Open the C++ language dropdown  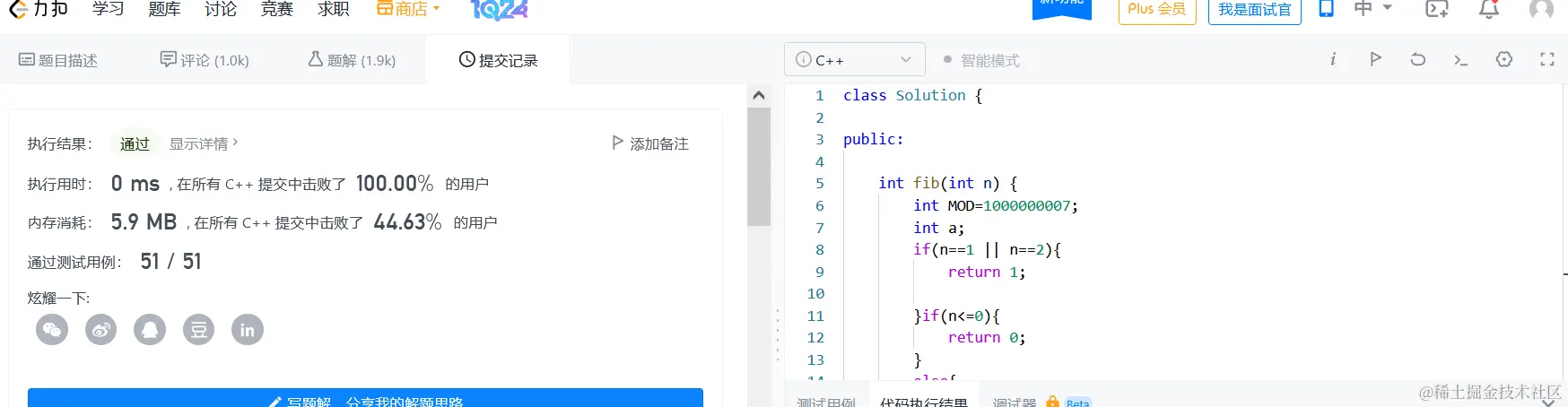pos(854,60)
